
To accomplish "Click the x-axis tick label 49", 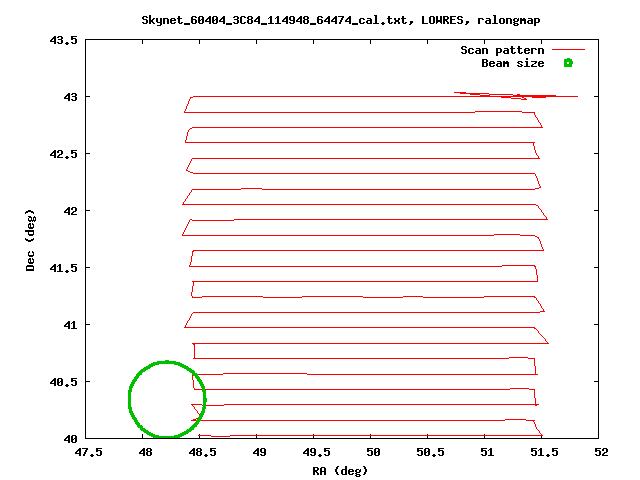I will pyautogui.click(x=260, y=452).
